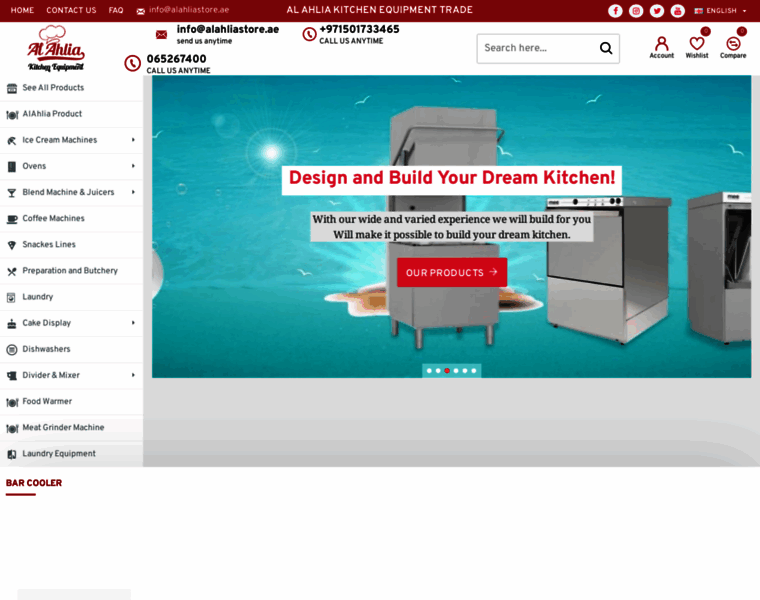Expand the Cake Display submenu

point(133,323)
